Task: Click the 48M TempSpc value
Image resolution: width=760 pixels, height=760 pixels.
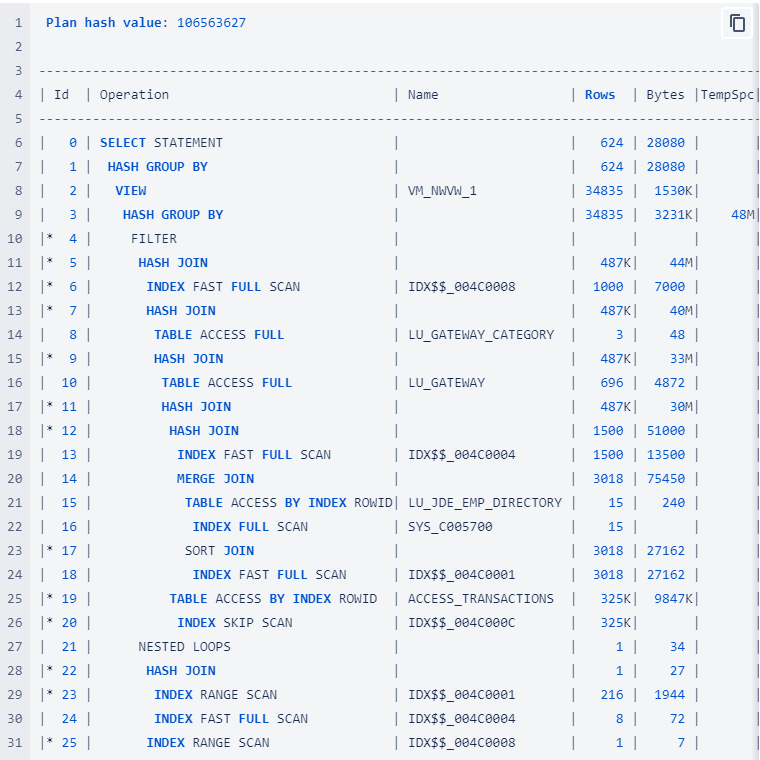Action: click(742, 215)
